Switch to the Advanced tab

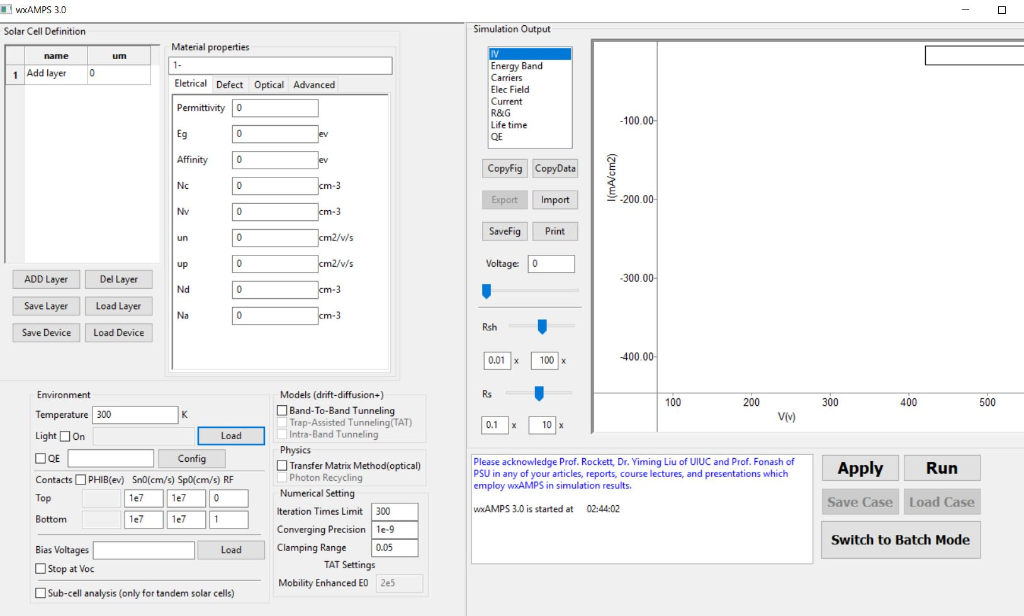coord(313,85)
